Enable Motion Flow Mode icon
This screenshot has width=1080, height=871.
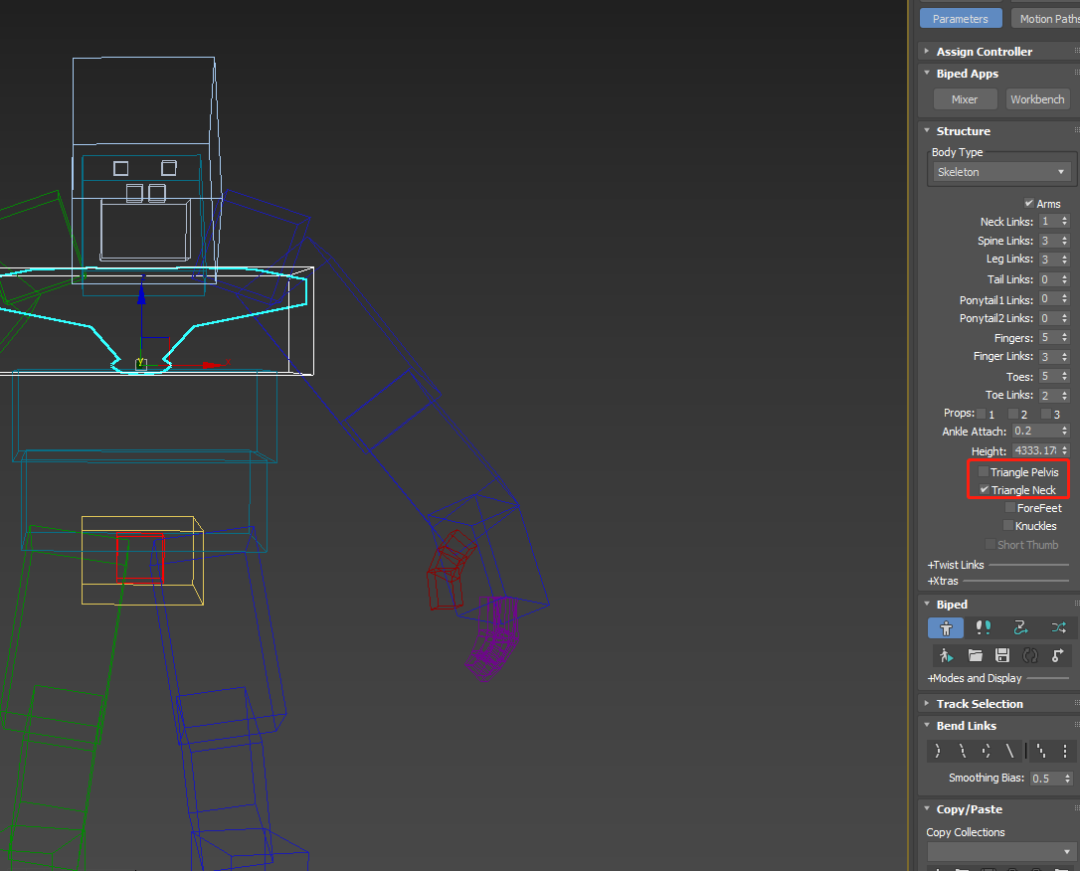(x=1020, y=628)
